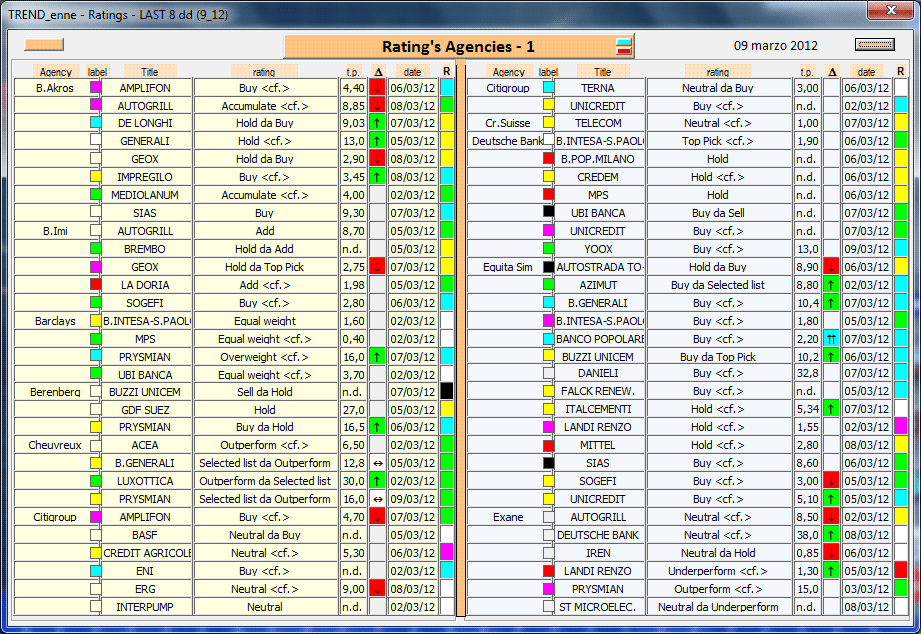Click the red label swatch beside LA DORIA
Screen dimensions: 921x634
[x=96, y=284]
